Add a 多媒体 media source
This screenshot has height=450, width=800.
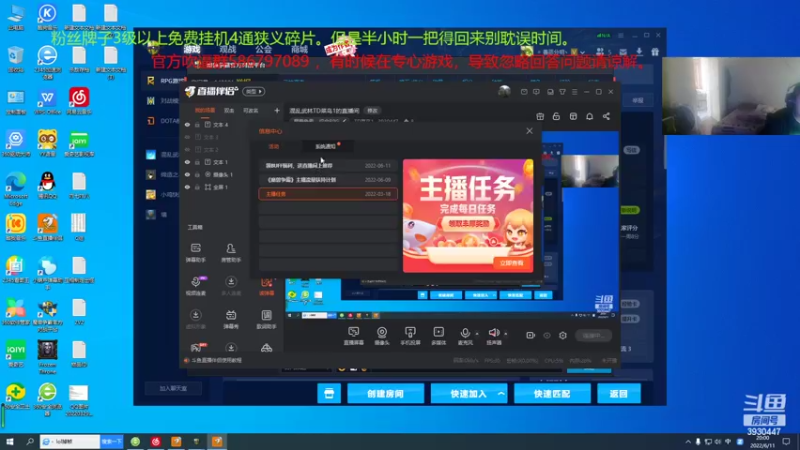click(x=438, y=336)
